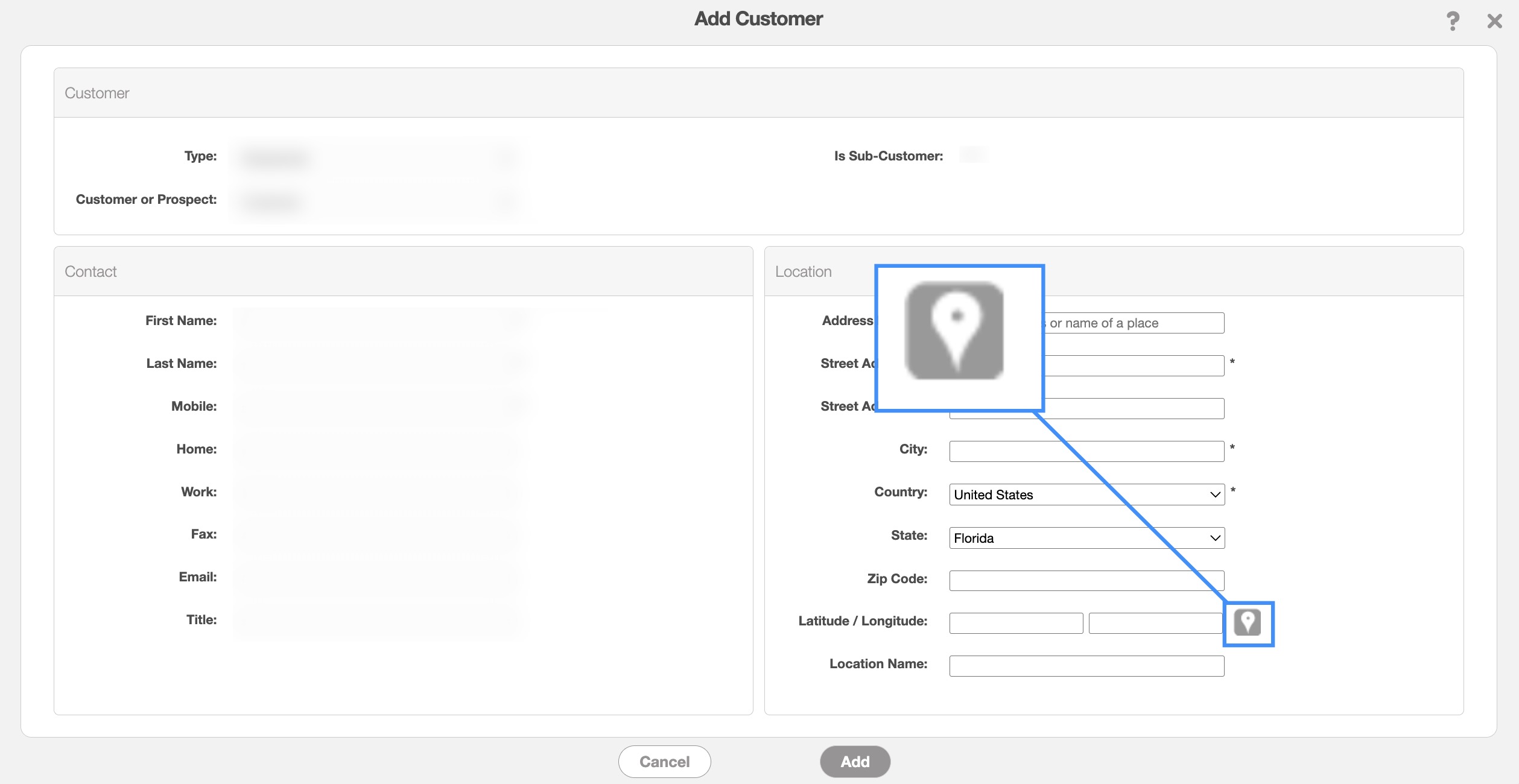Open the help question mark icon
This screenshot has width=1519, height=784.
pos(1453,21)
